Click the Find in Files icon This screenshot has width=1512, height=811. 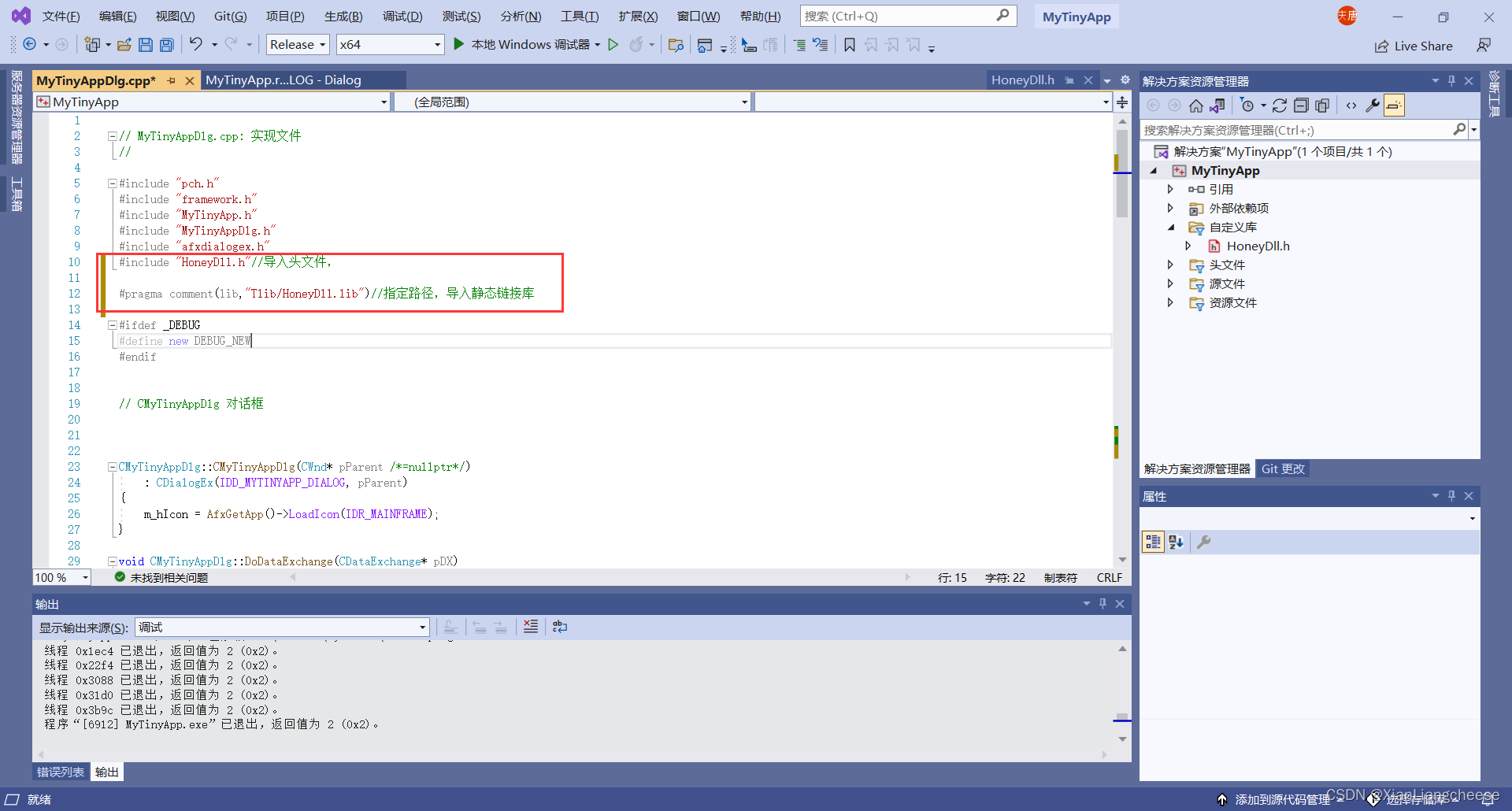click(676, 45)
